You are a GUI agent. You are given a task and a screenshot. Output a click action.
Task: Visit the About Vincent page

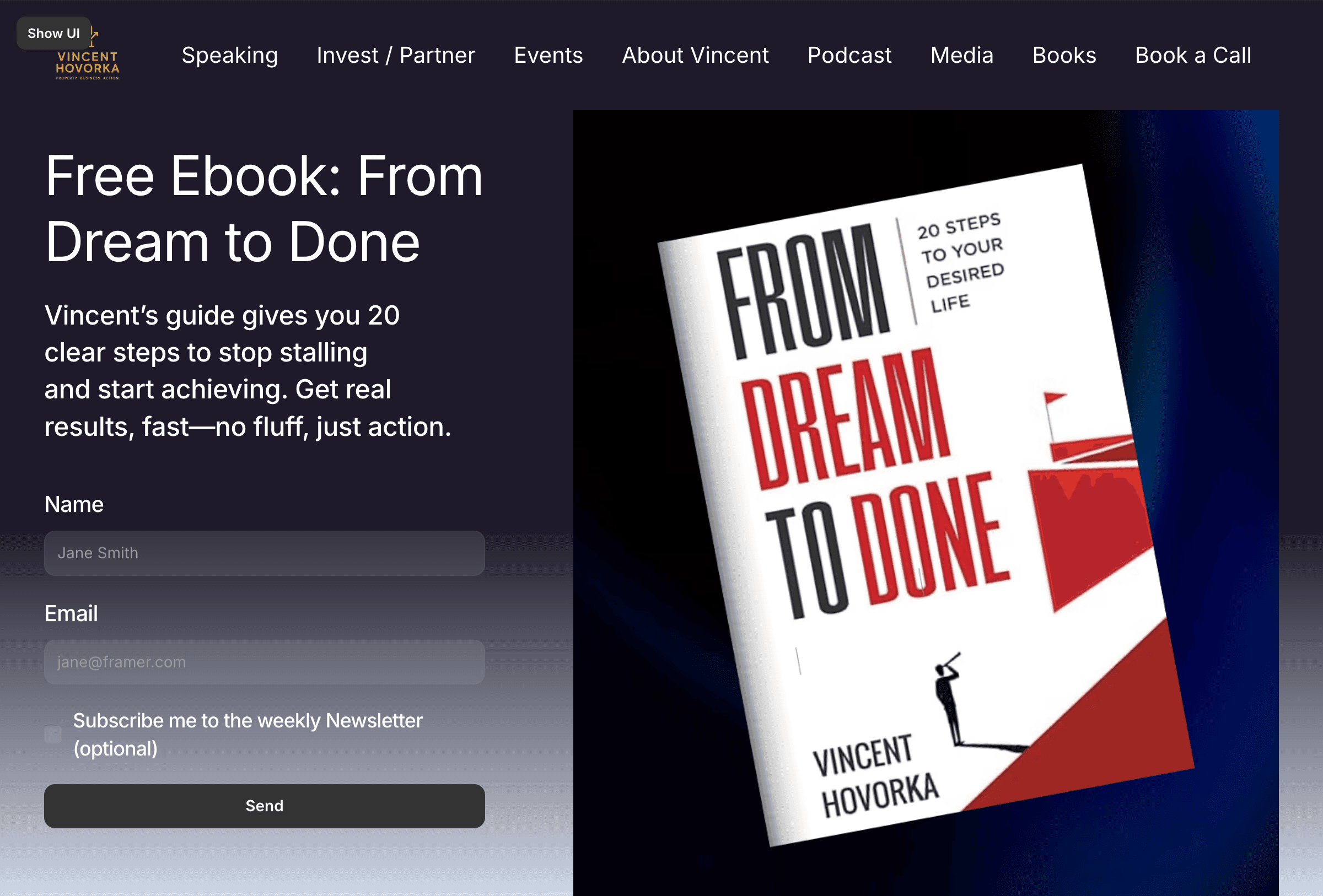point(695,55)
